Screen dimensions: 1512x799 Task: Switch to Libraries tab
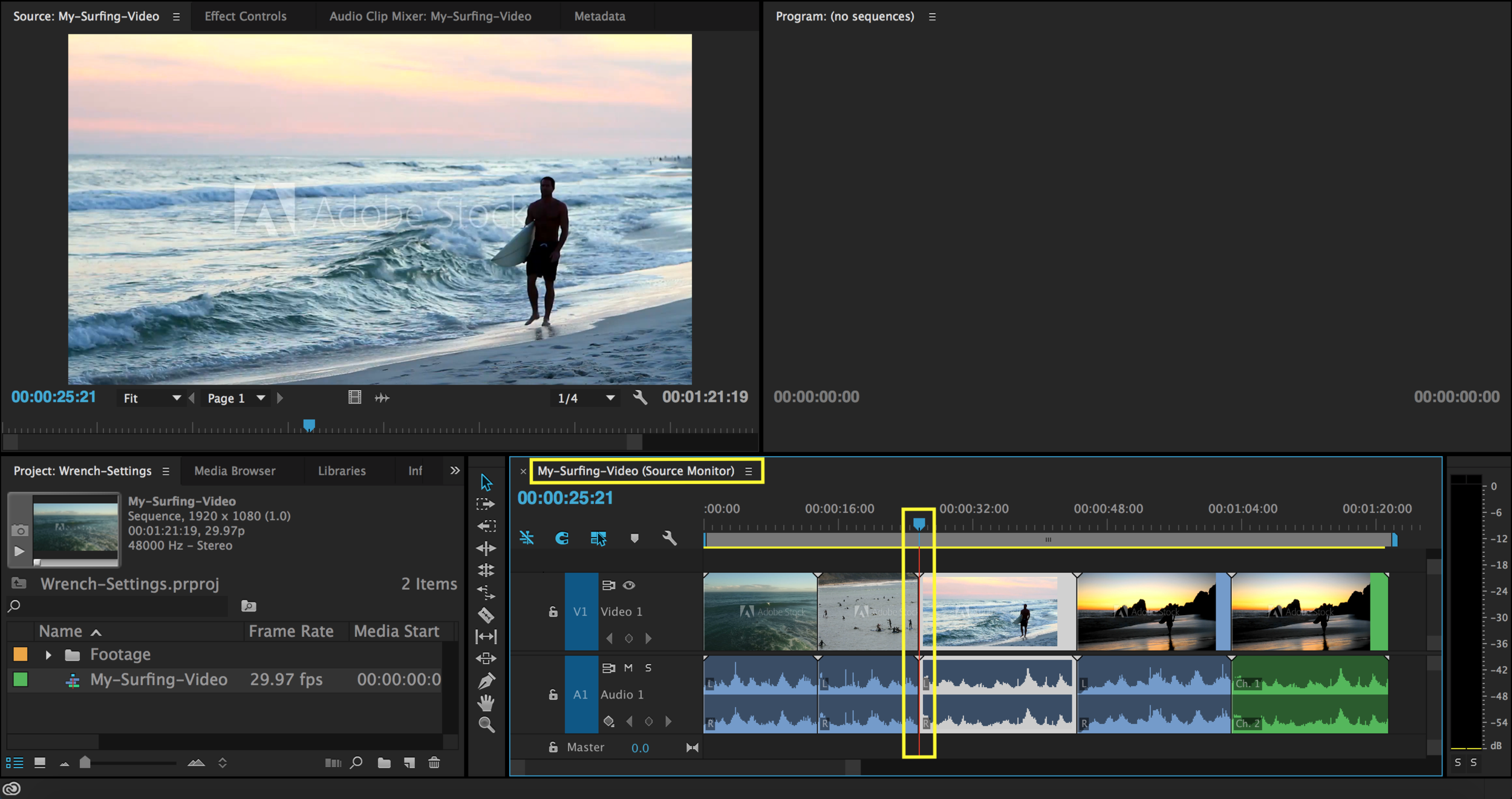342,471
